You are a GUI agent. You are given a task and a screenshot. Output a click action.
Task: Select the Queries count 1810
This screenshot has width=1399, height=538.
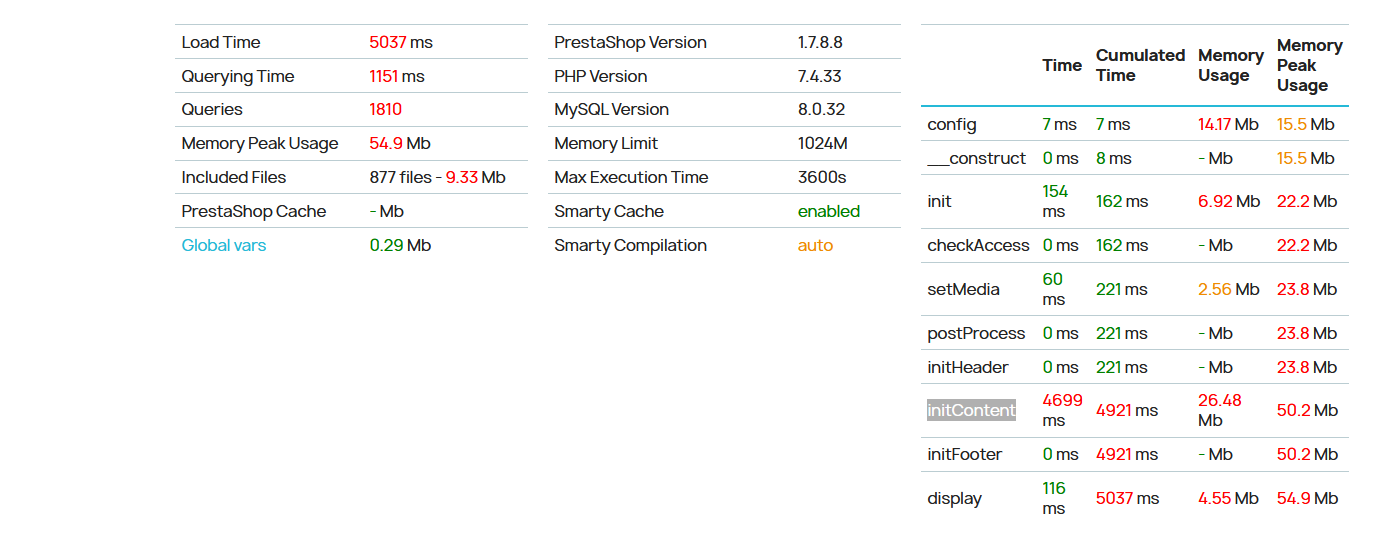click(x=386, y=109)
